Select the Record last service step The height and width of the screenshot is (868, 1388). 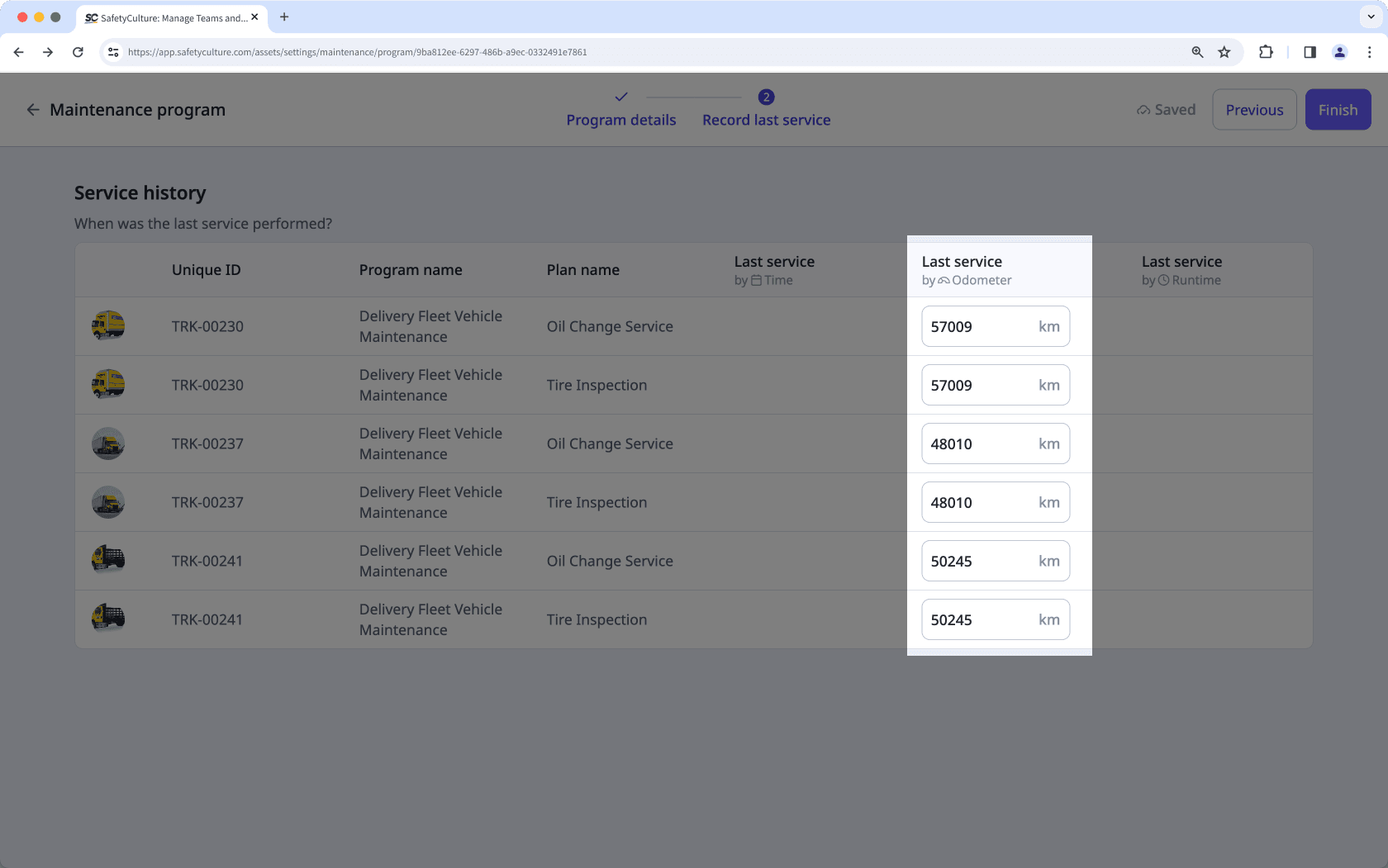pos(766,120)
